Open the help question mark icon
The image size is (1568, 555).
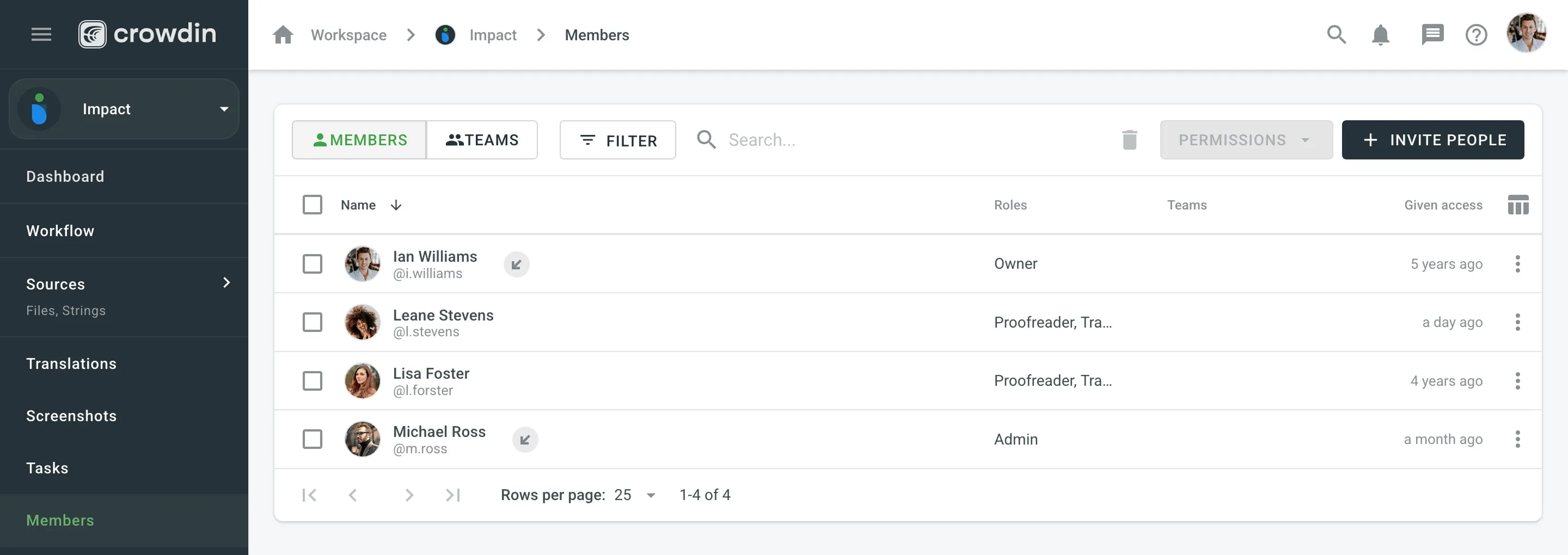point(1476,35)
